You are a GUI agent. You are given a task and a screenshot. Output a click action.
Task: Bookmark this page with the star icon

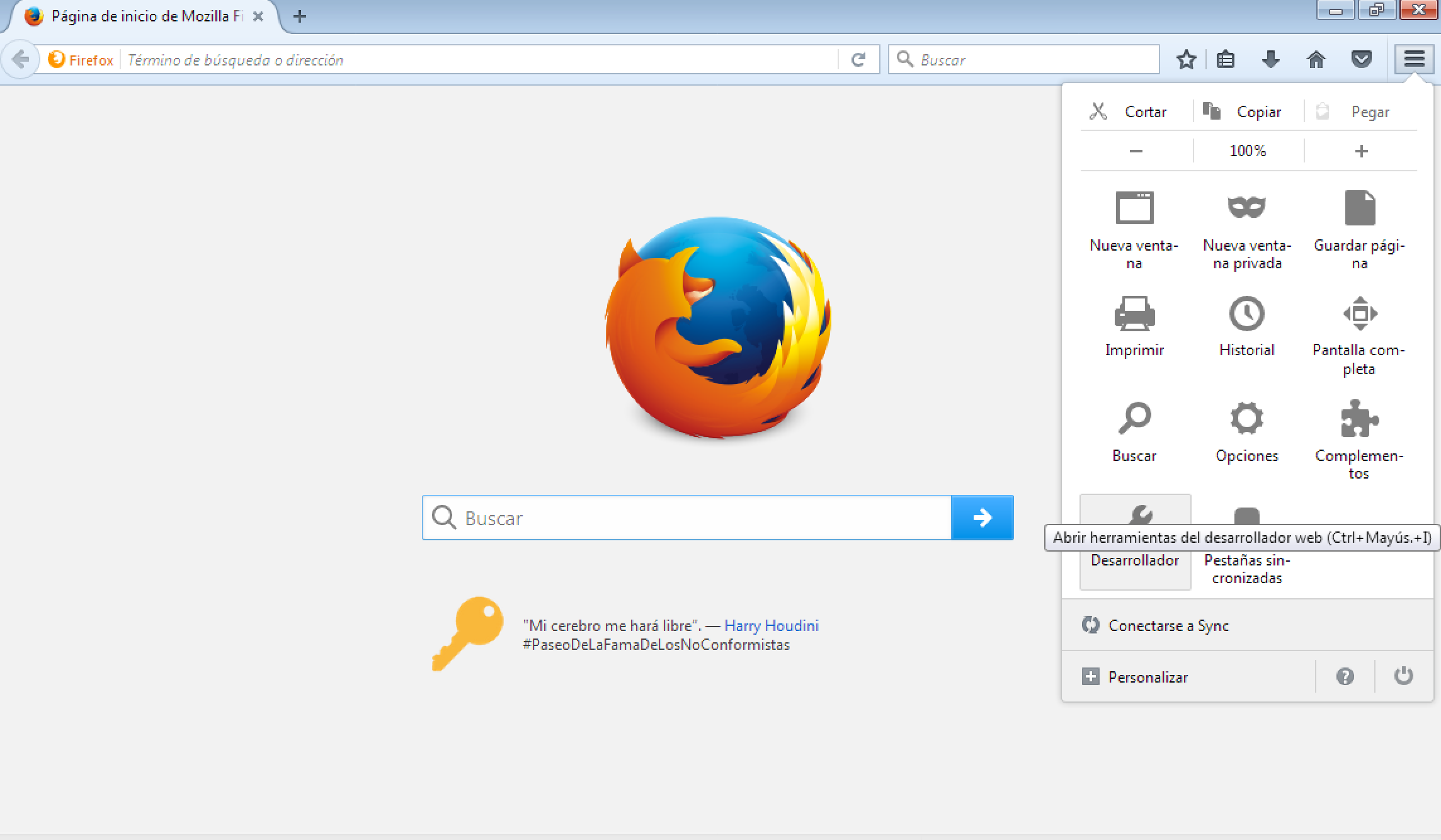[1187, 59]
